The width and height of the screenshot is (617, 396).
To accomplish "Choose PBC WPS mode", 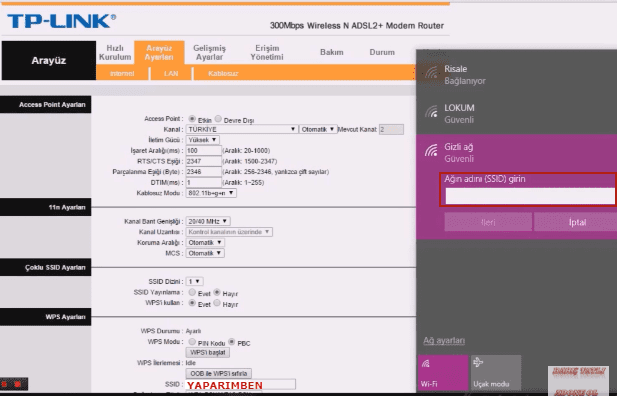I will click(232, 341).
